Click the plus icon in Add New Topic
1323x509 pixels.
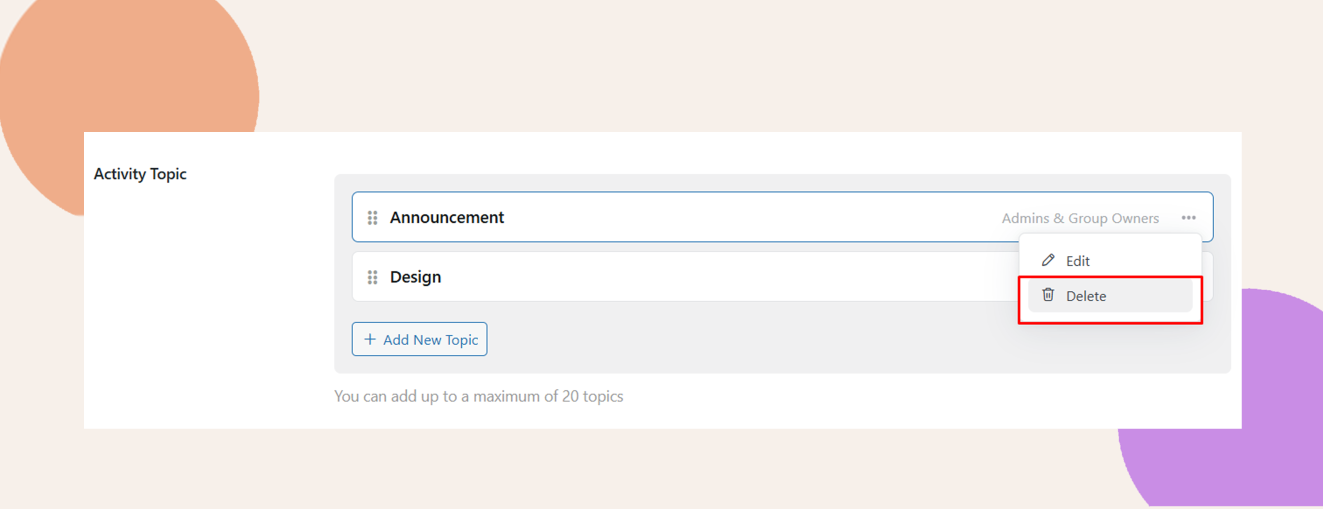[x=370, y=339]
